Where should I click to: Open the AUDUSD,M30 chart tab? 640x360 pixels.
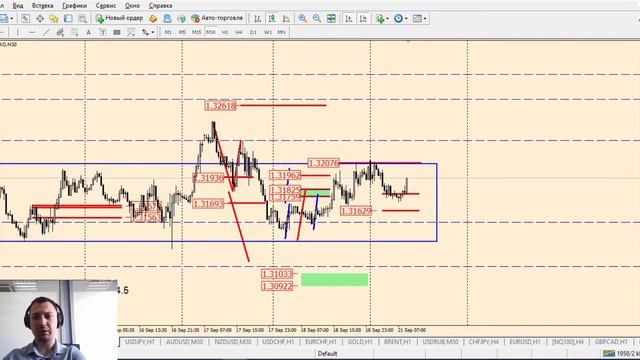[x=184, y=342]
